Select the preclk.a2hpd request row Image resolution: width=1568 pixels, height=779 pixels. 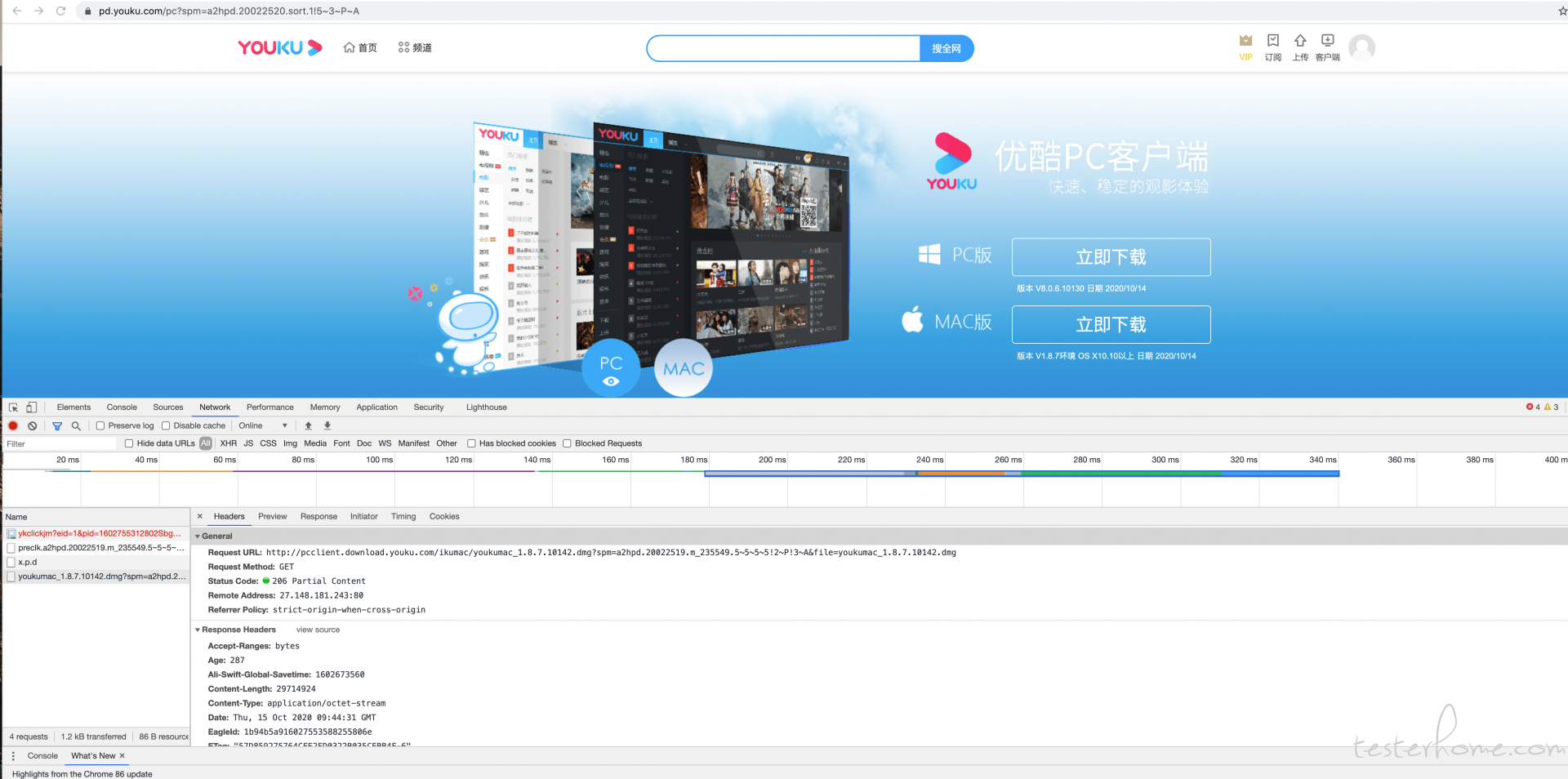[x=96, y=548]
